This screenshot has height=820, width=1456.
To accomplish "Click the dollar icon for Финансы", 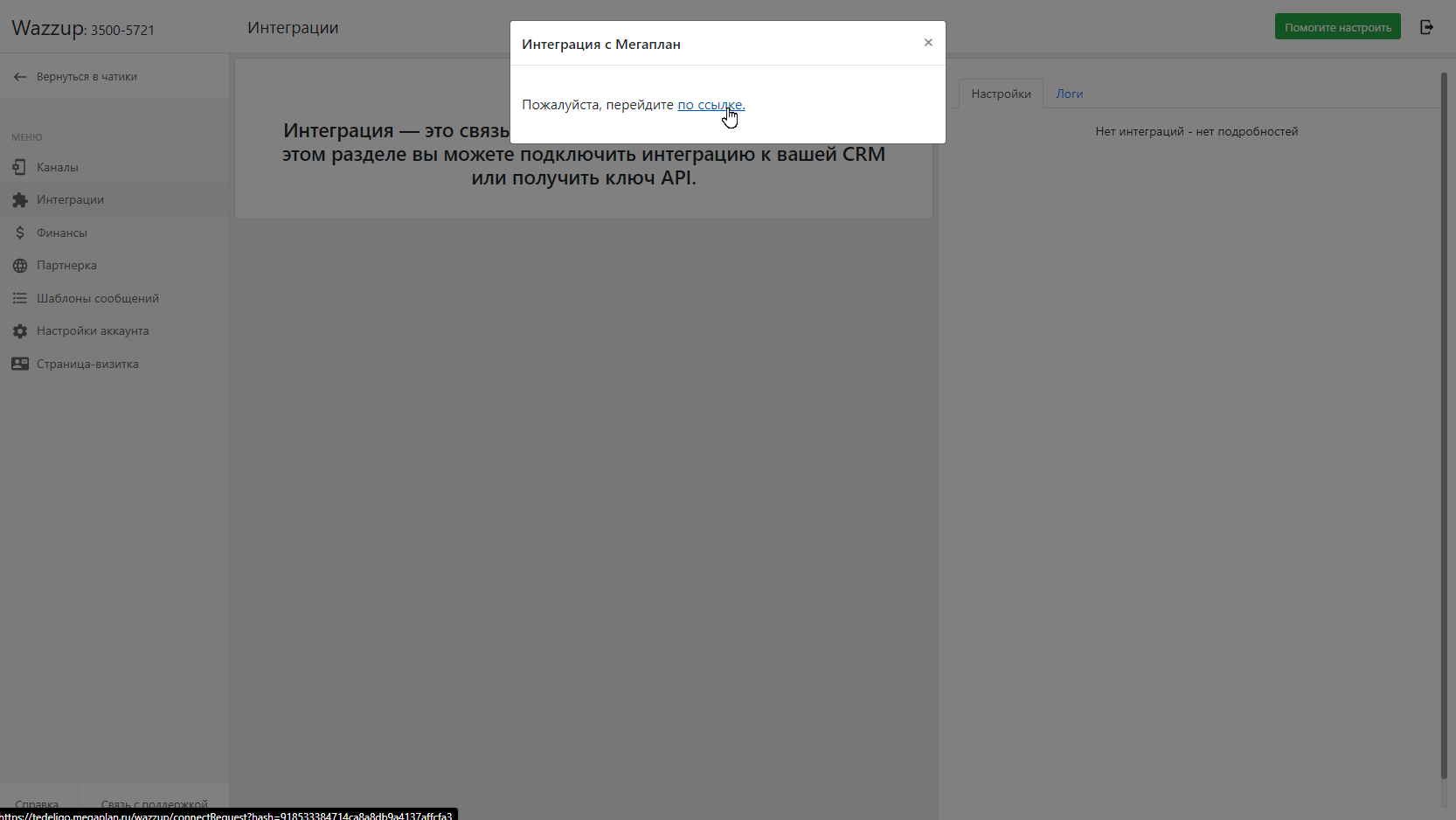I will [x=19, y=233].
